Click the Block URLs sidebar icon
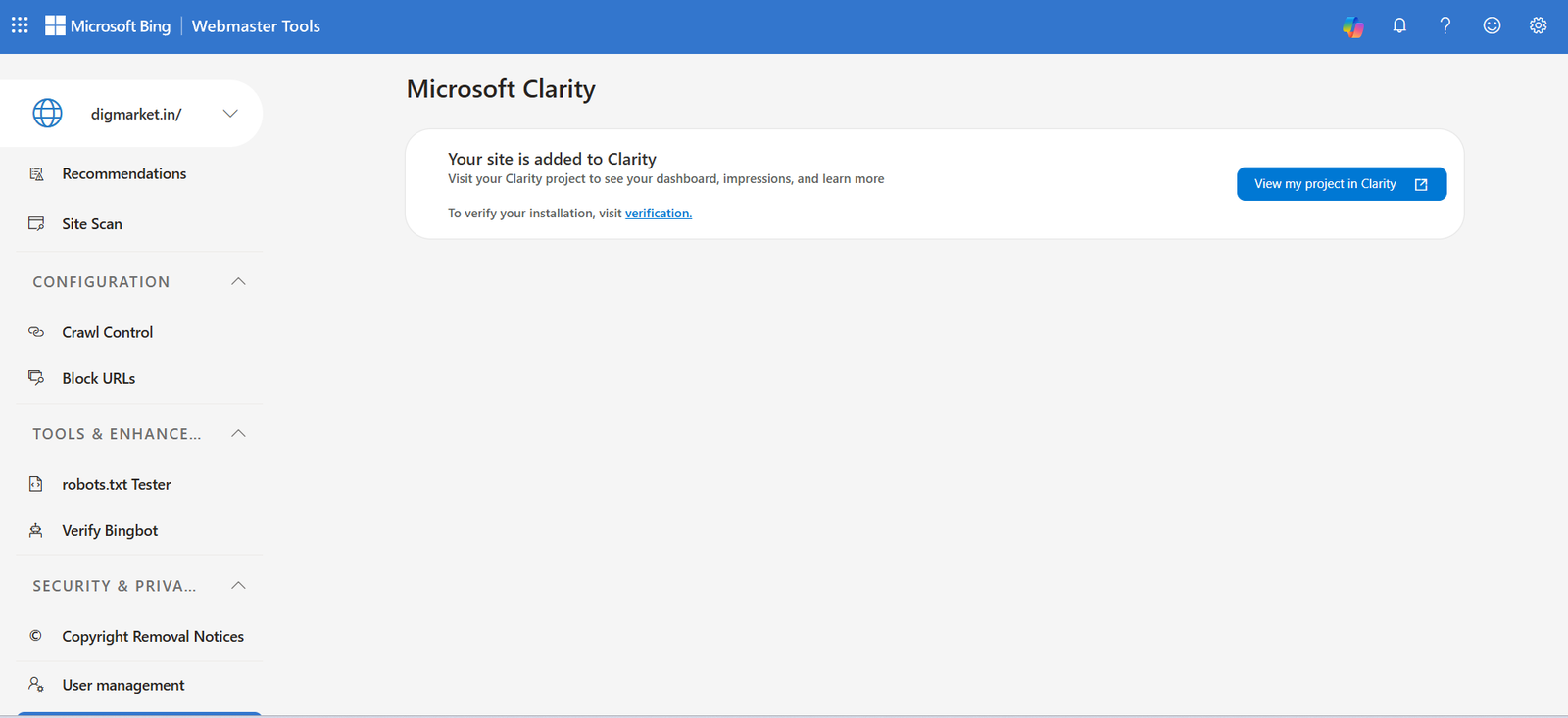 tap(36, 377)
